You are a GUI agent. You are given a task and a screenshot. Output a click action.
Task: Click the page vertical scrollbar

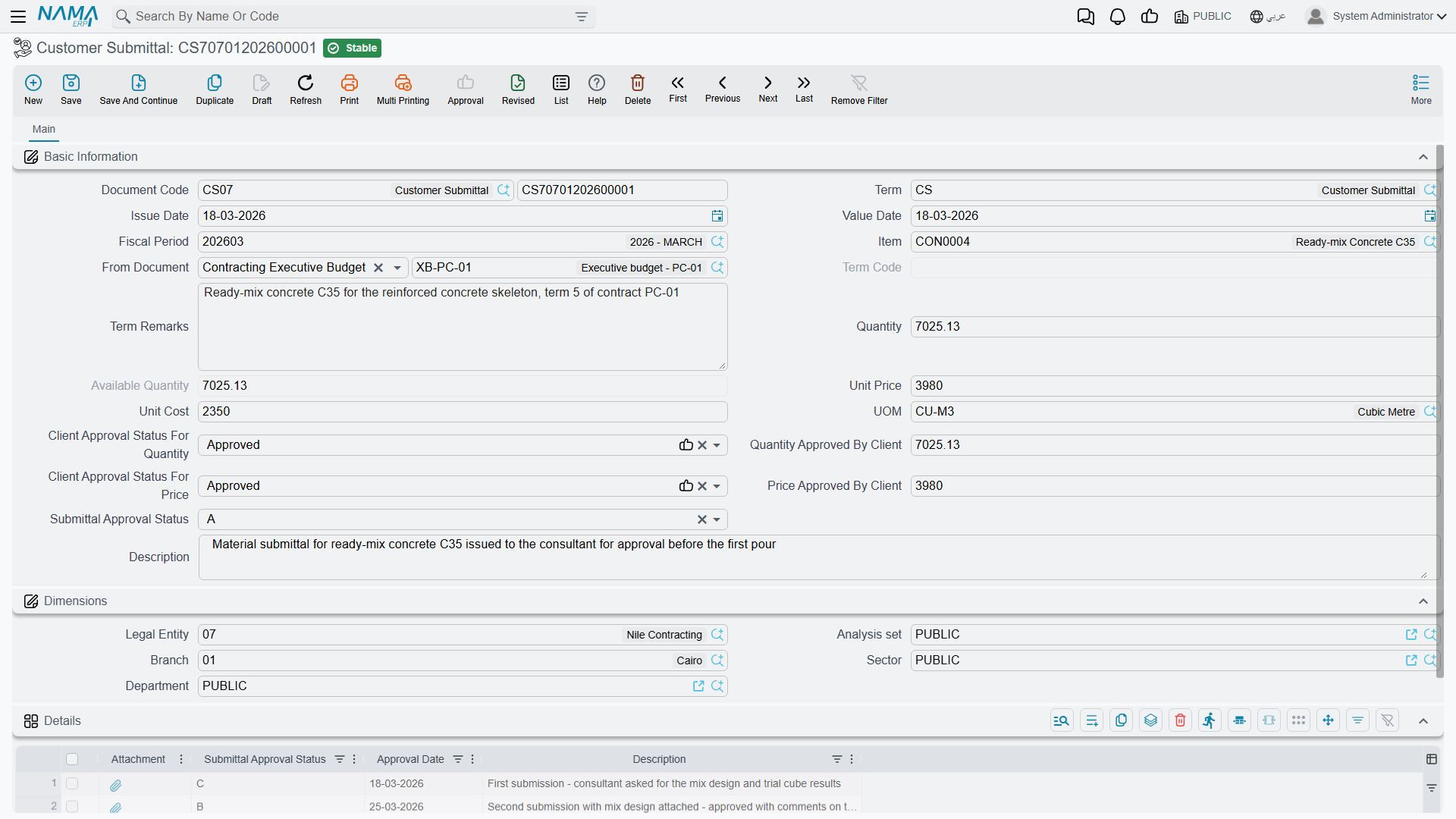[1439, 412]
